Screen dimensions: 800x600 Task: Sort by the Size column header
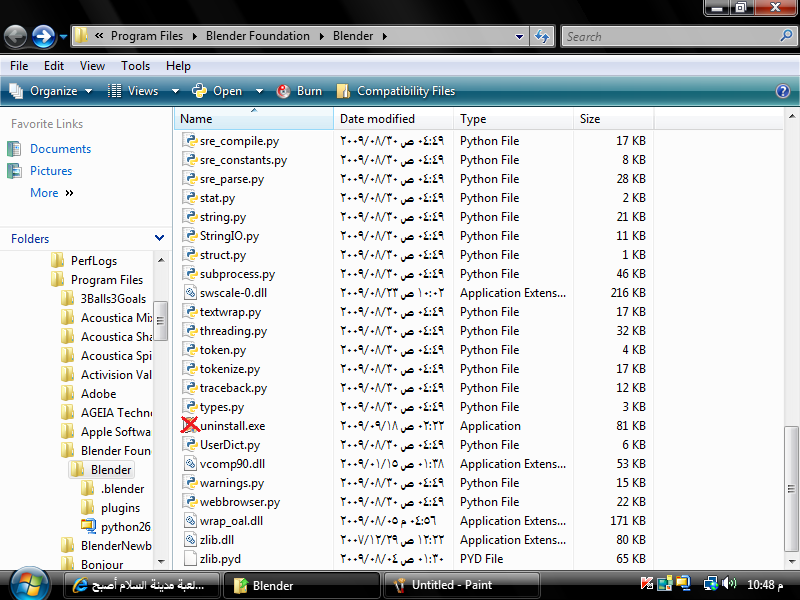(614, 119)
